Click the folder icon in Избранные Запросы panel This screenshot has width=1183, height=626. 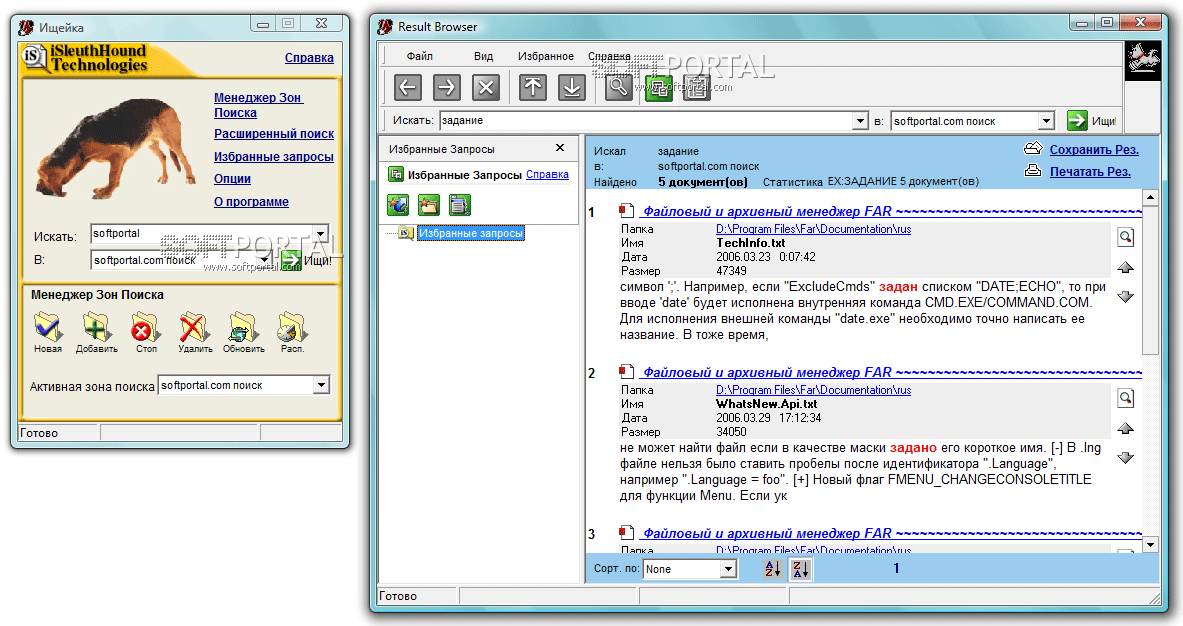click(x=429, y=204)
